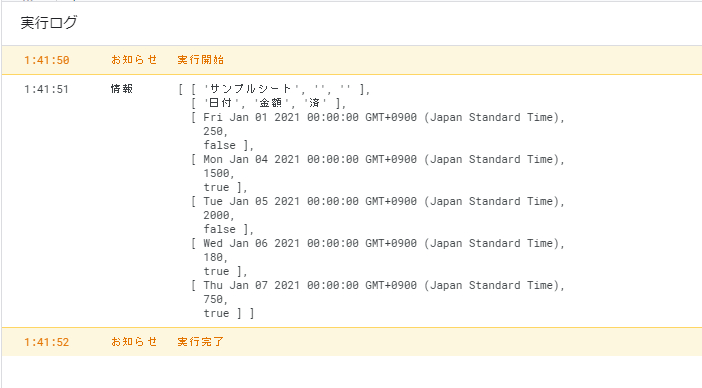Click the '日付', '金額', '済' header line

tap(268, 103)
